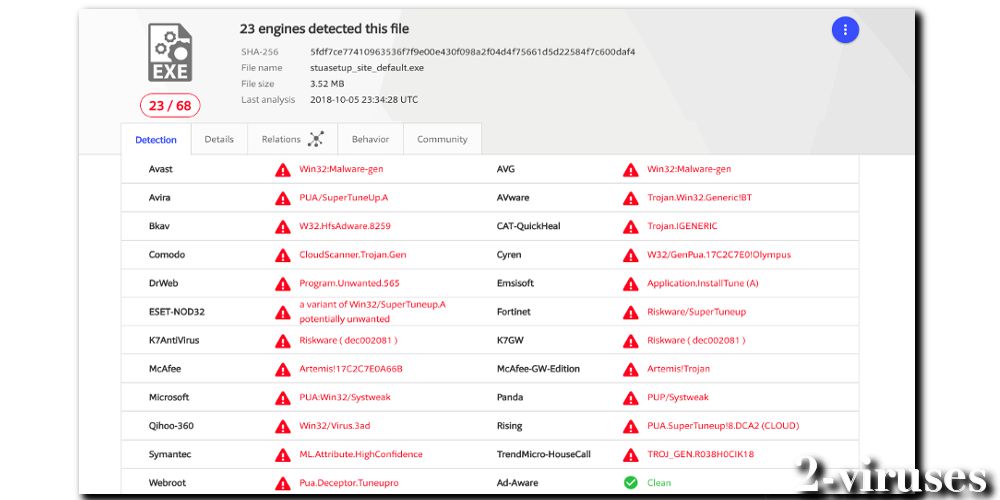
Task: Click the file name stuasetup_site_default.exe
Action: (367, 68)
